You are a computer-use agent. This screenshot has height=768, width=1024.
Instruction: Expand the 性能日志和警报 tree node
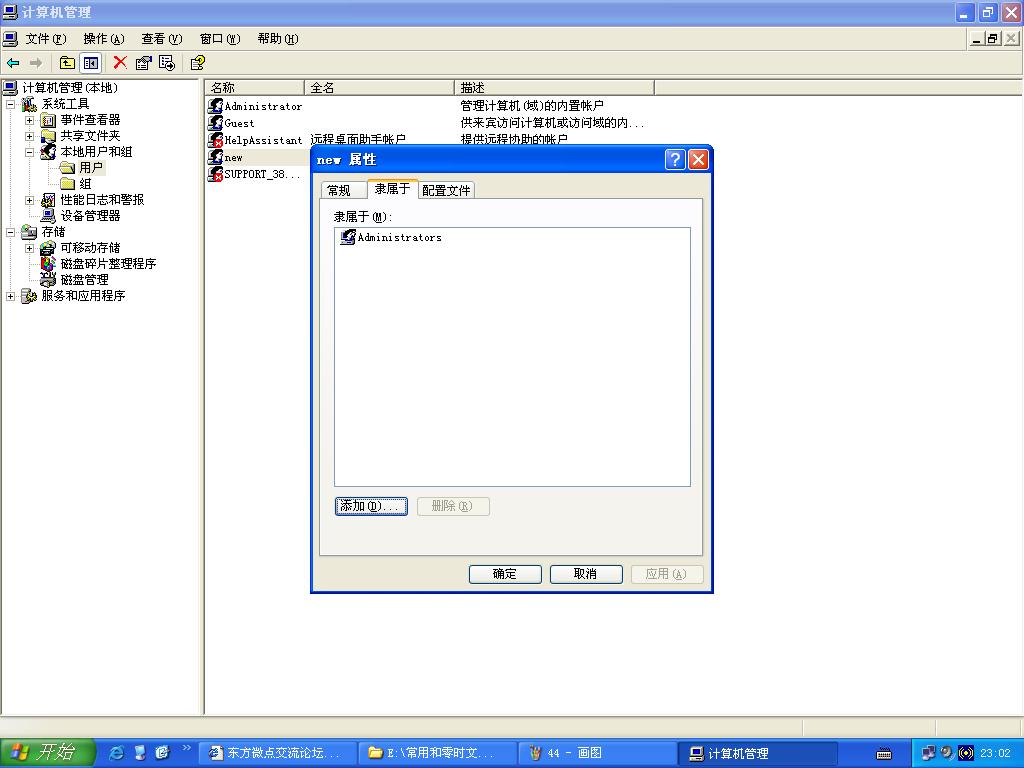click(30, 200)
